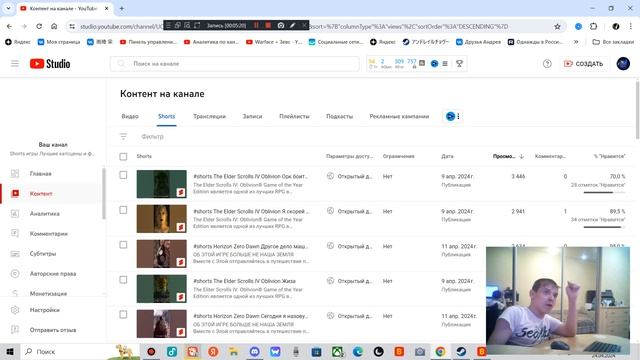Select checkbox for Horizon Другое дело short
The height and width of the screenshot is (360, 640).
[x=123, y=245]
